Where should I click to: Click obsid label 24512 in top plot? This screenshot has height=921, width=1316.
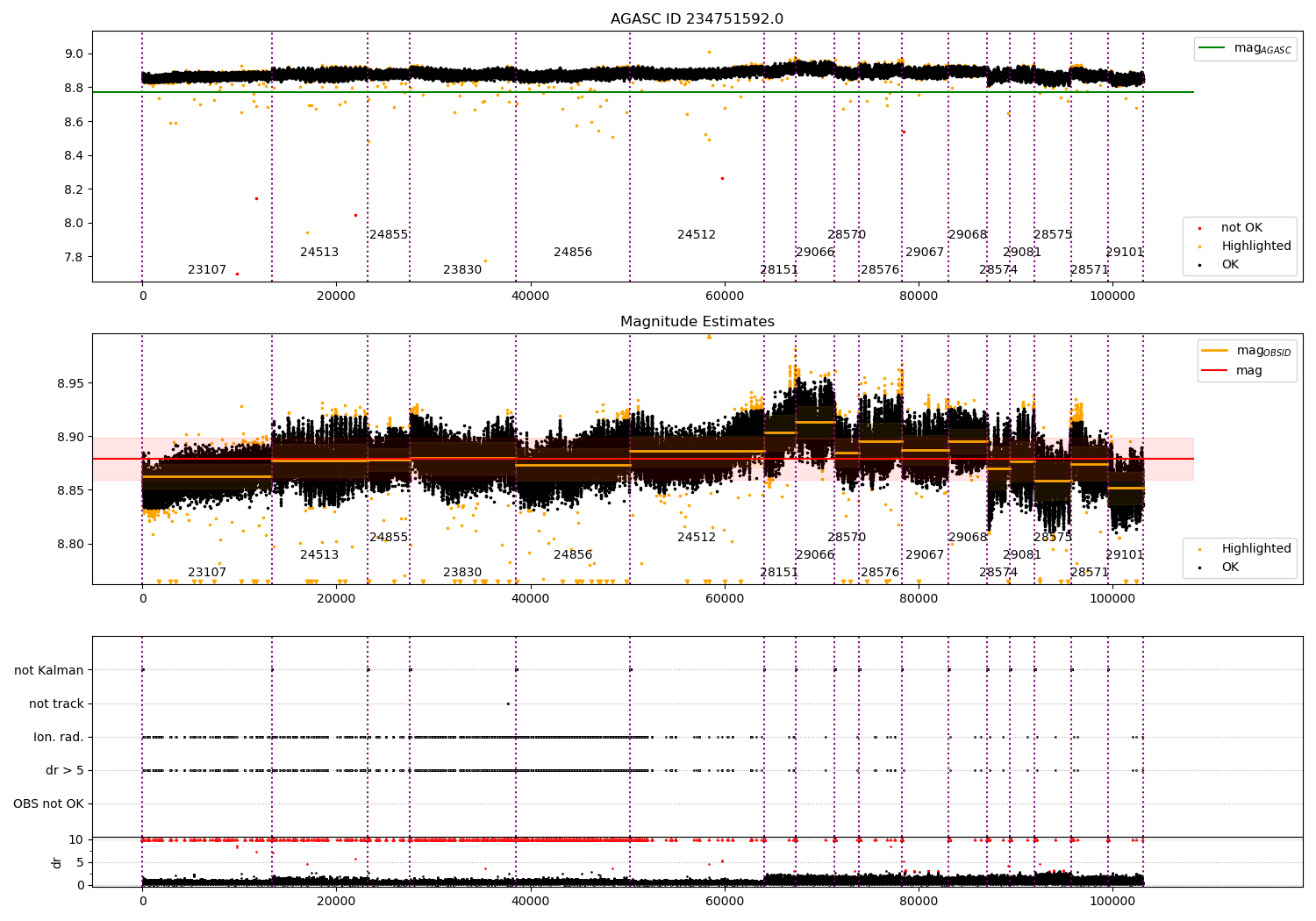tap(697, 235)
